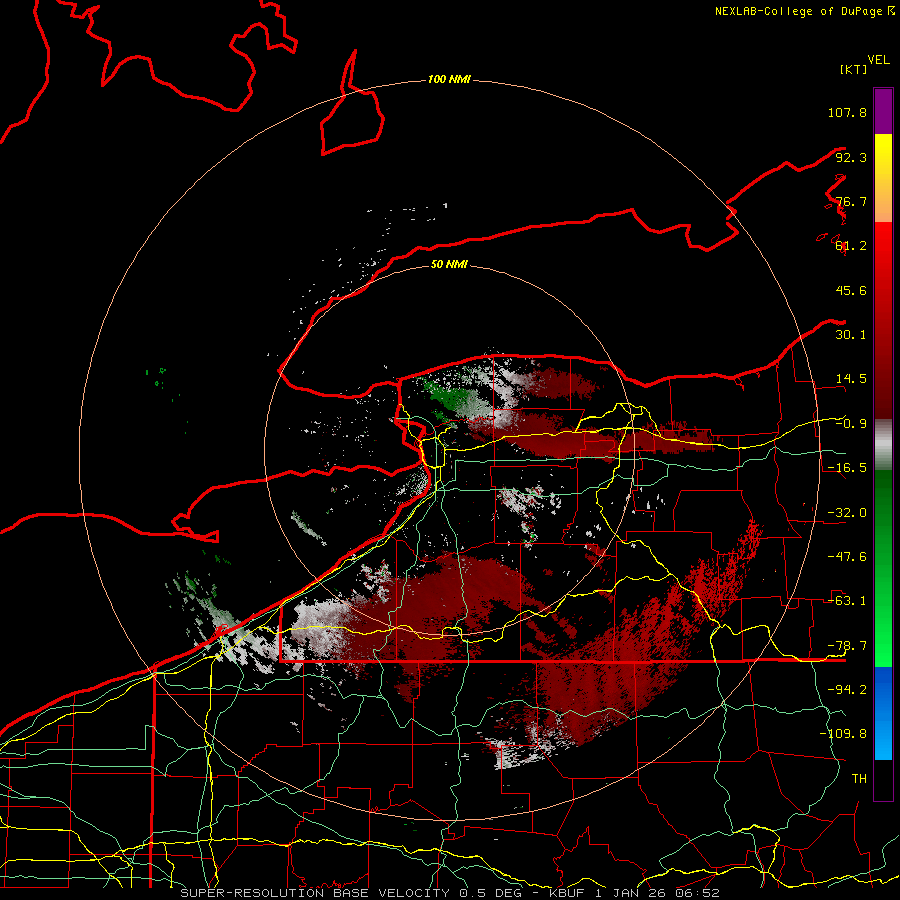This screenshot has height=900, width=900.
Task: Click the 14.5 velocity scale value
Action: pos(851,379)
